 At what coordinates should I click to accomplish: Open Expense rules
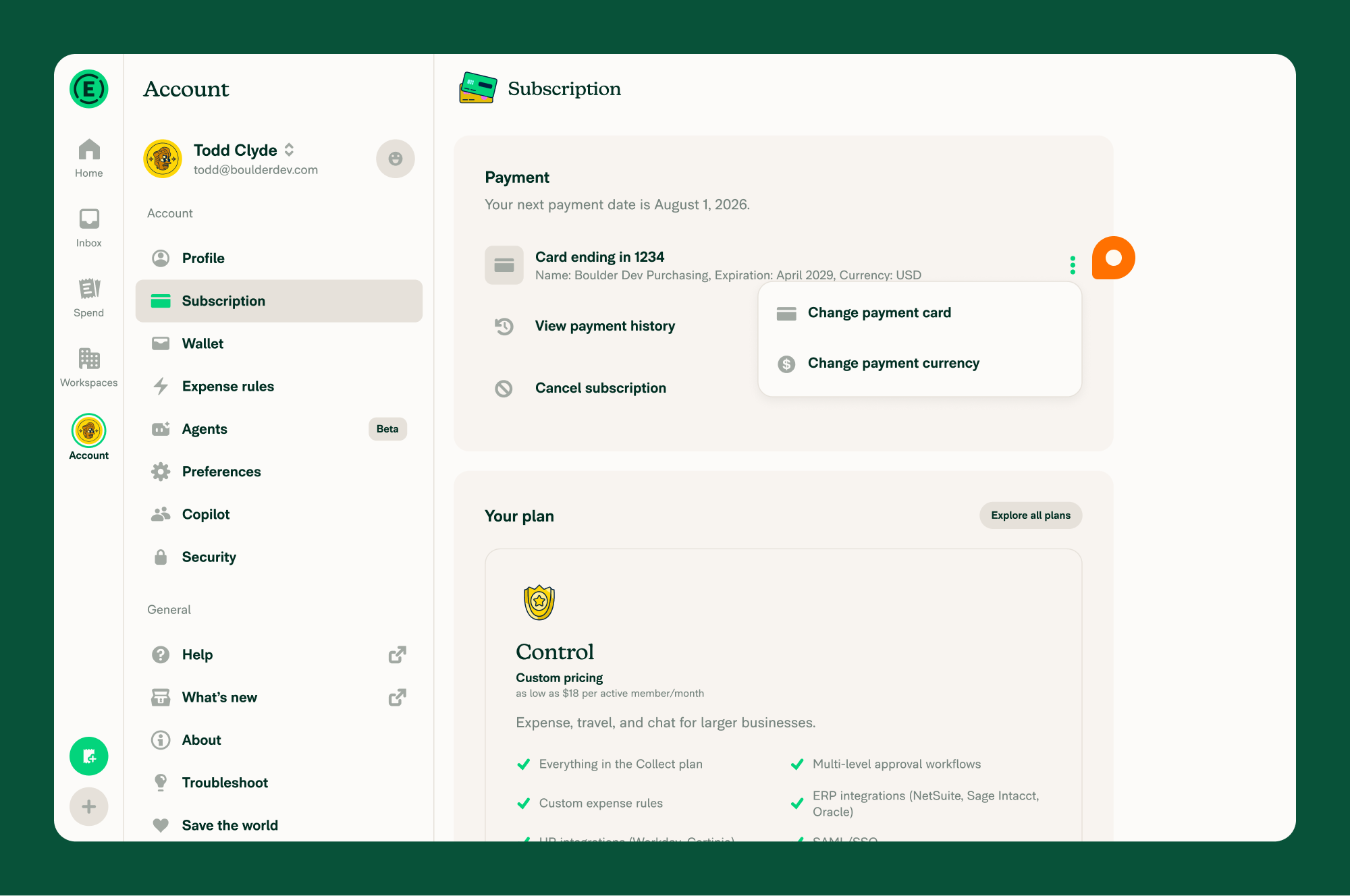tap(279, 386)
